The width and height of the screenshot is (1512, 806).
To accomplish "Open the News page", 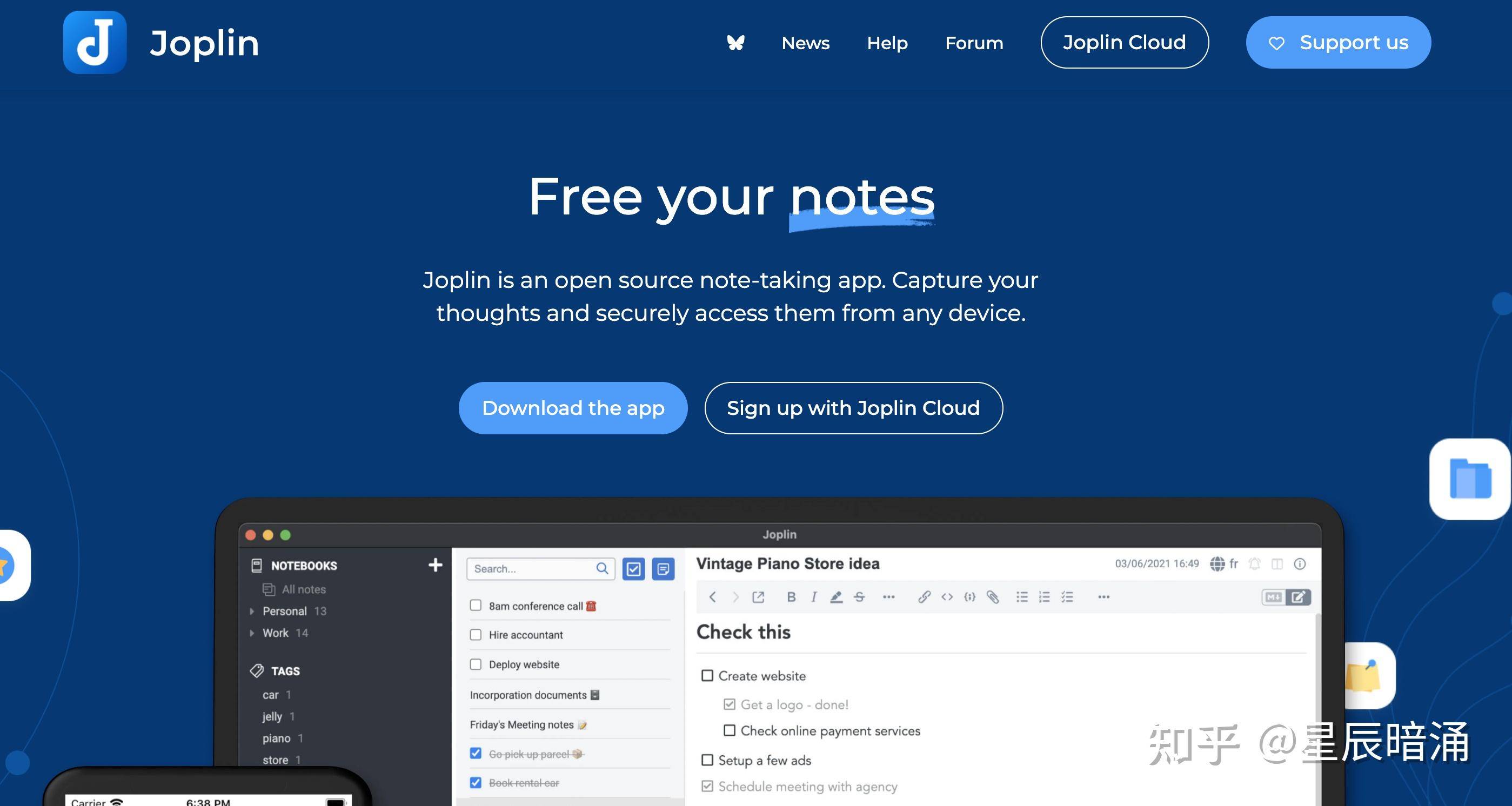I will tap(805, 43).
